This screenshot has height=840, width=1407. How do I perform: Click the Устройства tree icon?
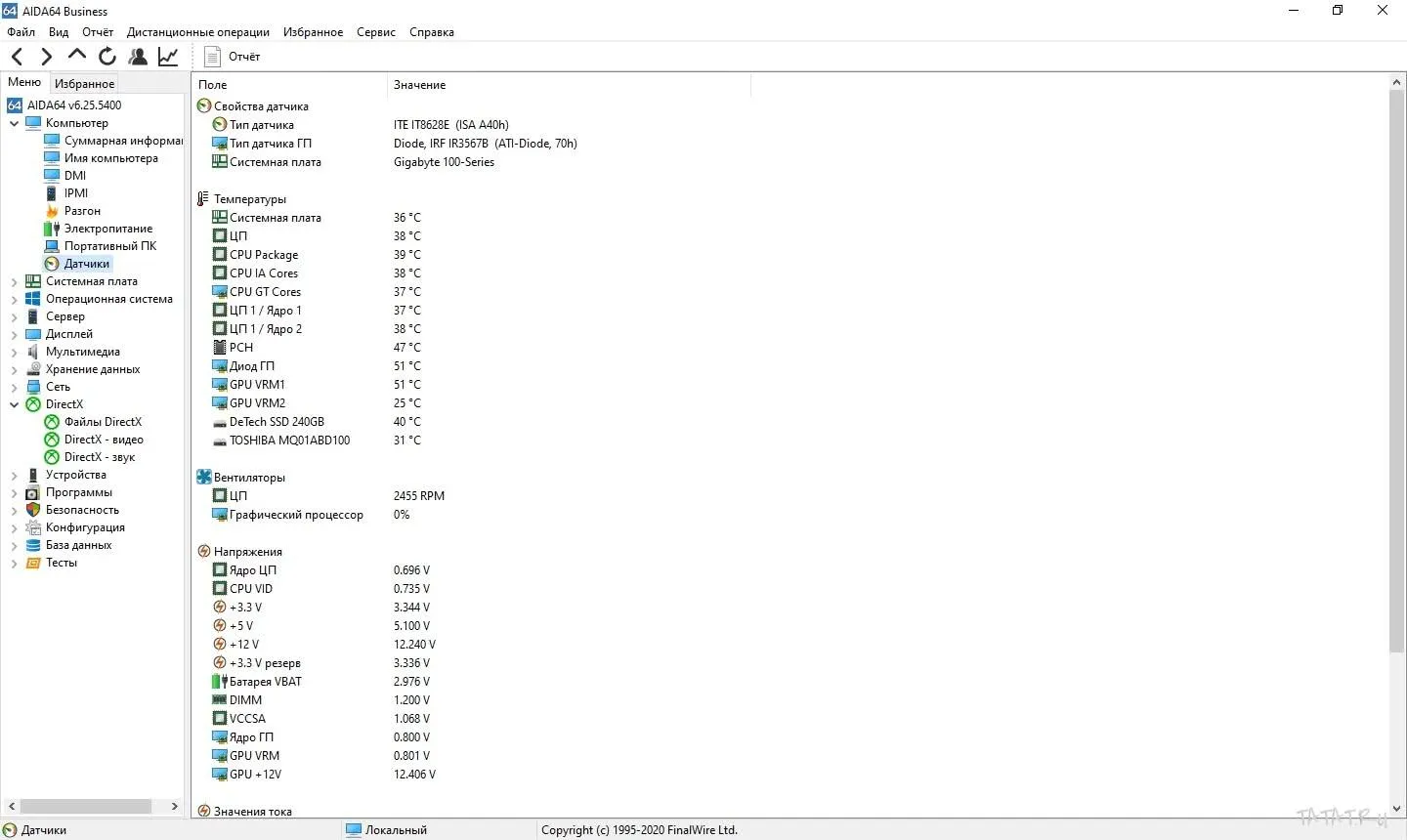(x=33, y=475)
